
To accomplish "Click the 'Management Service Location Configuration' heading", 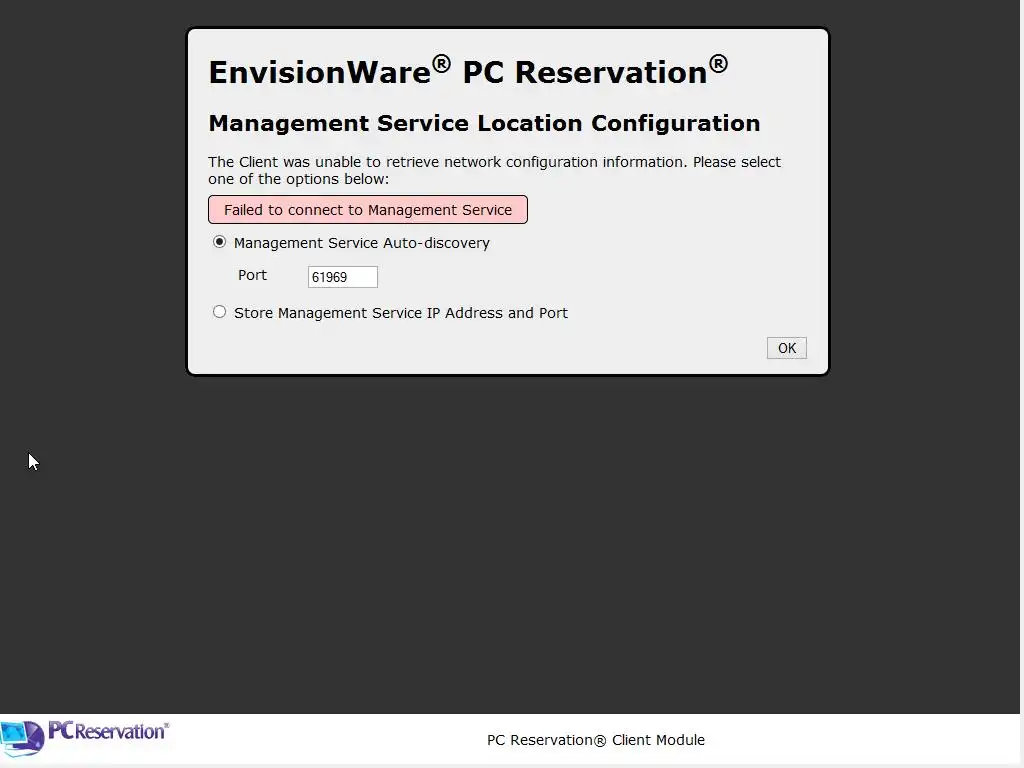I will pos(484,123).
